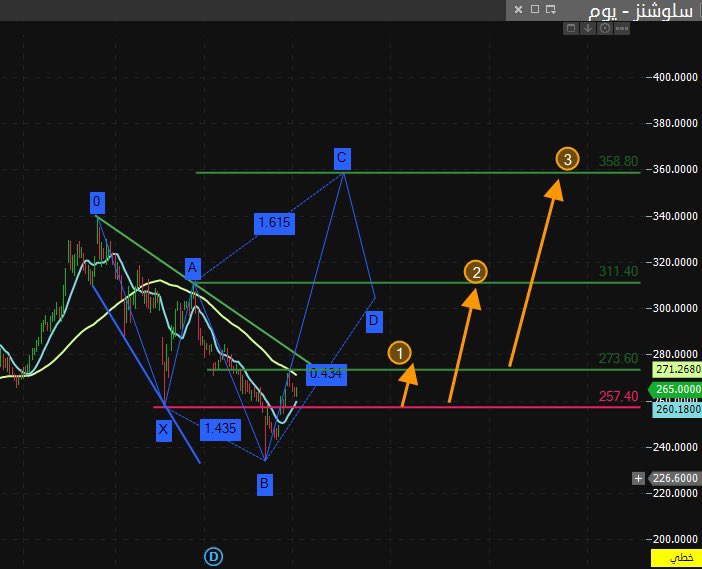Close the chart window

(518, 9)
